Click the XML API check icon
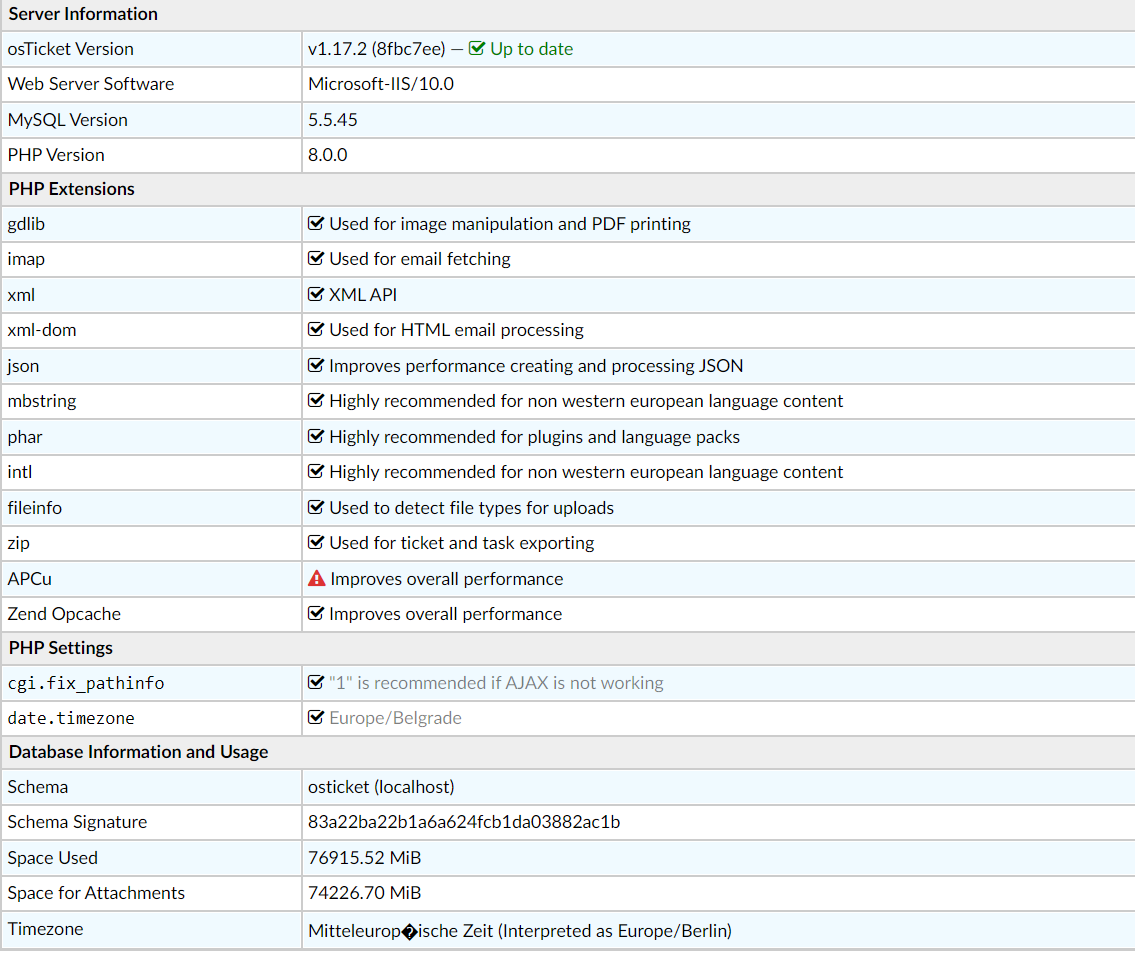This screenshot has width=1135, height=955. pos(316,295)
